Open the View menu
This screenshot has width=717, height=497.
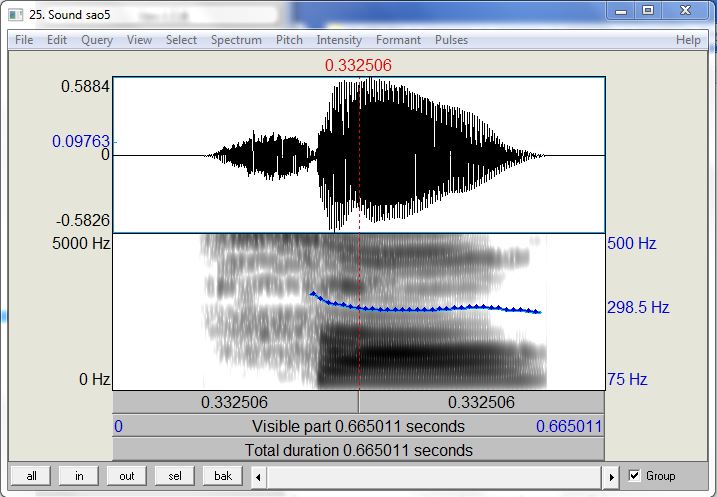tap(139, 40)
